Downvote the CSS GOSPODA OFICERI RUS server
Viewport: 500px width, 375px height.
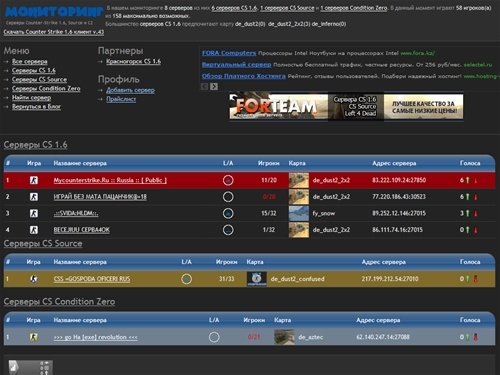coord(476,279)
